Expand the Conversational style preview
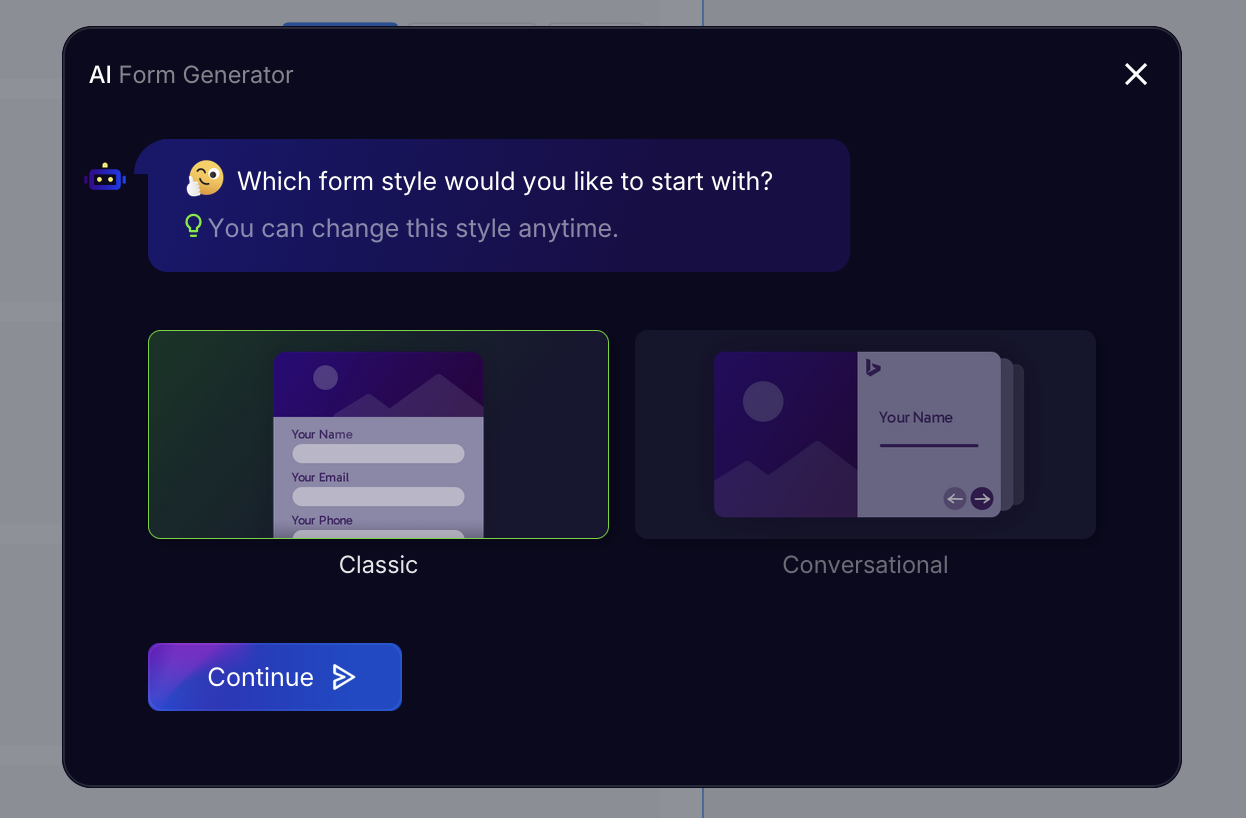 tap(865, 434)
